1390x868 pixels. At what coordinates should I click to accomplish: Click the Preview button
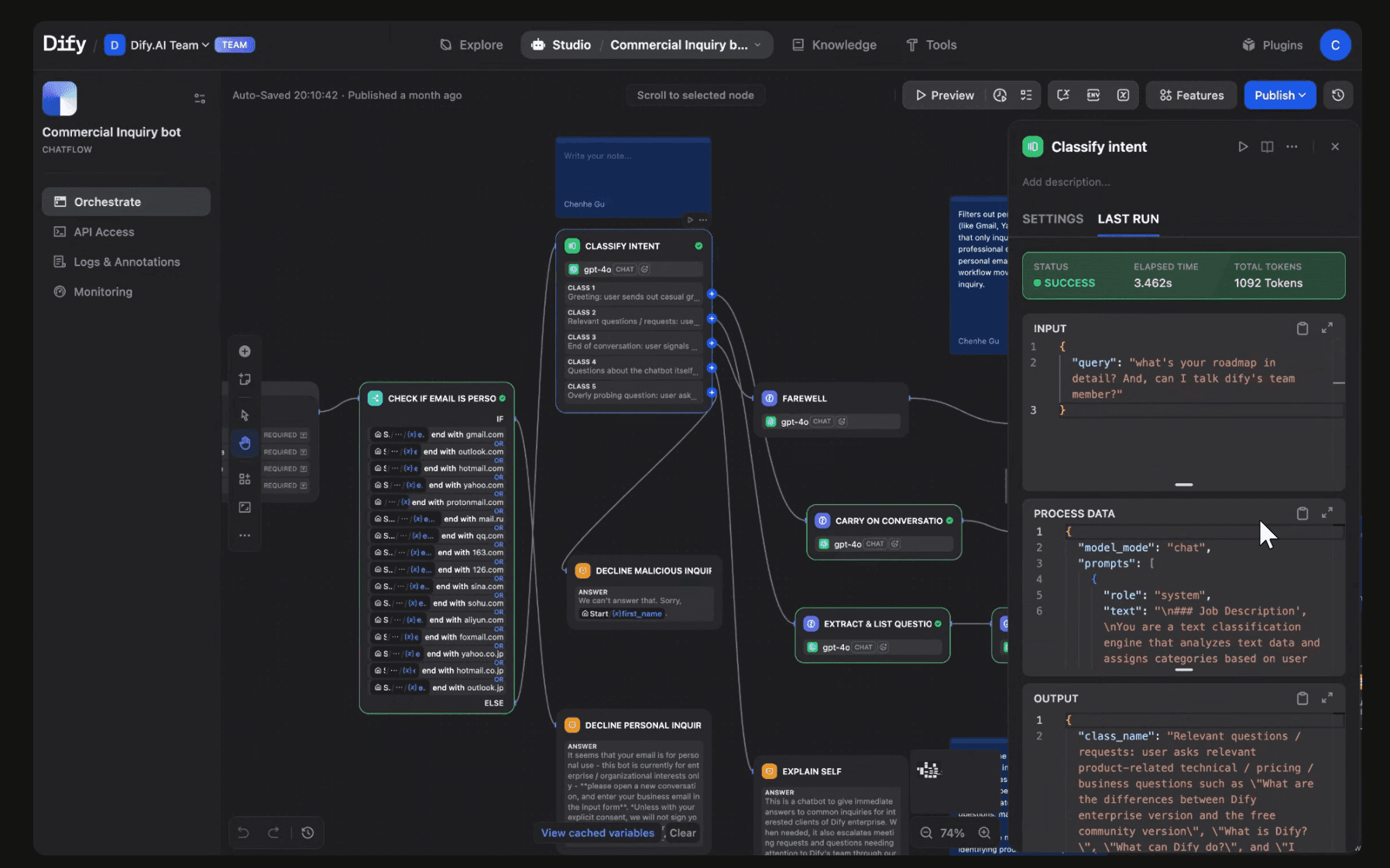(x=945, y=95)
